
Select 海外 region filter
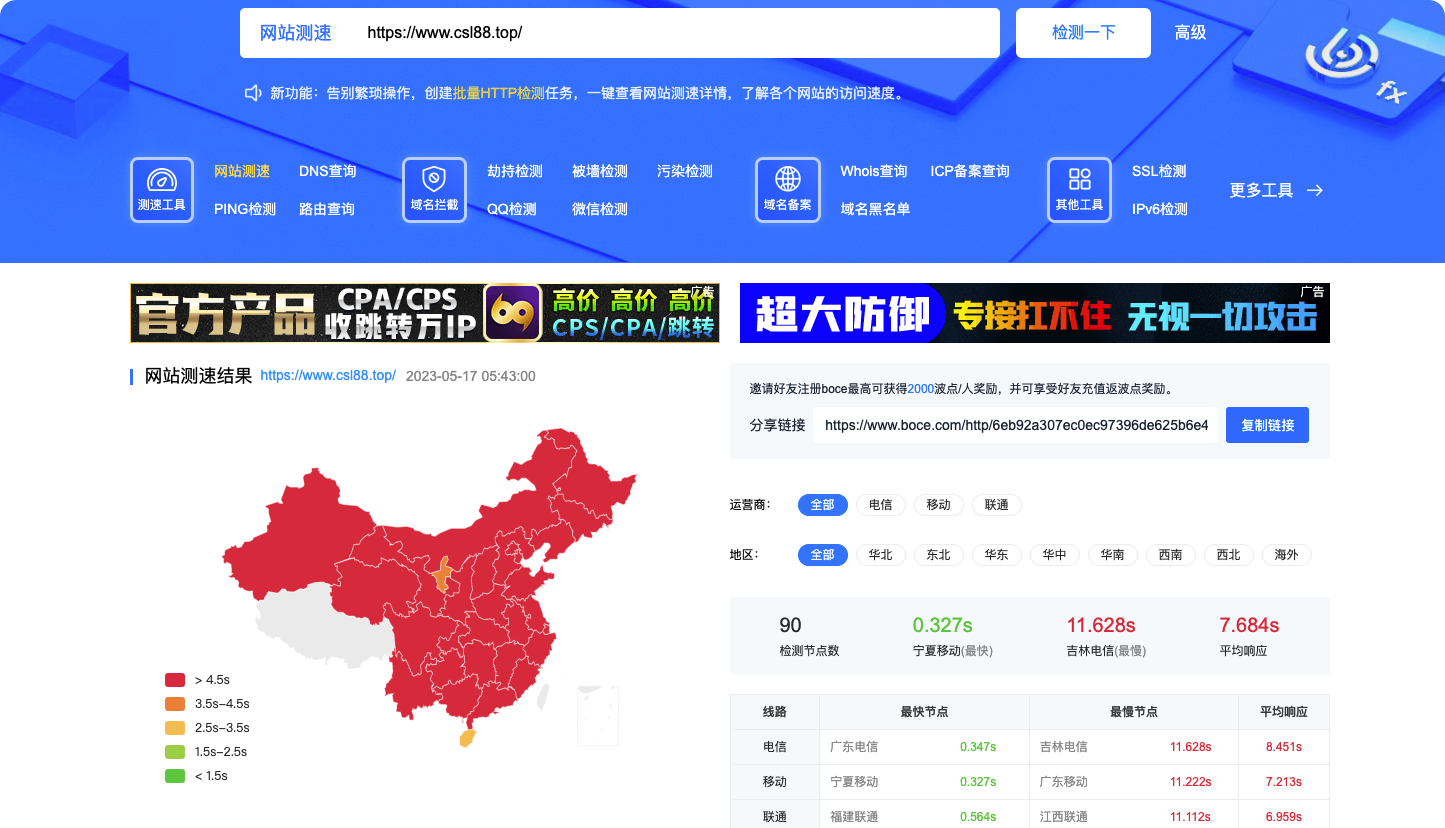(x=1287, y=555)
